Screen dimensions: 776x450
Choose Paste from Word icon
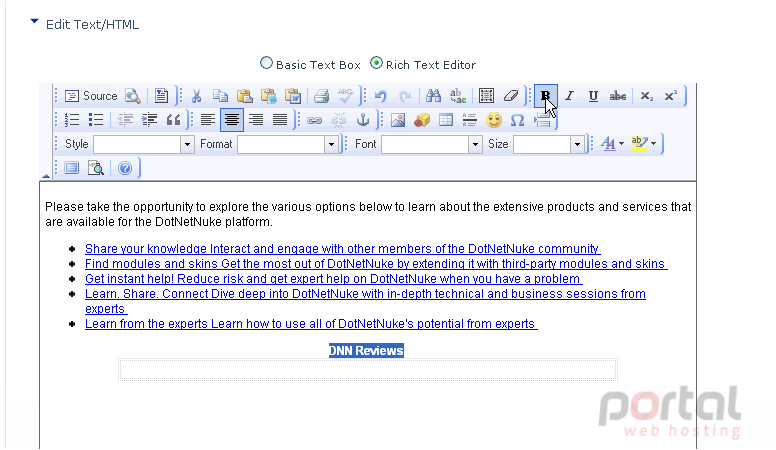[293, 96]
